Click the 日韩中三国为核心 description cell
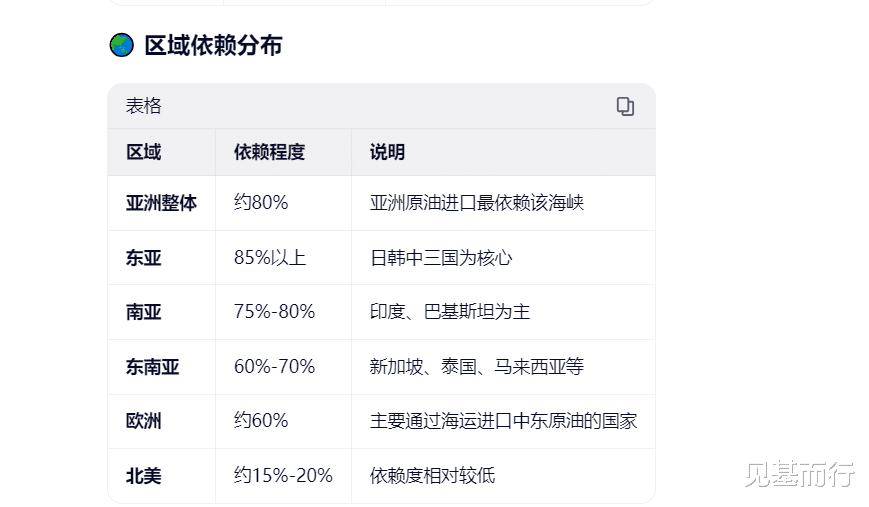 coord(441,258)
